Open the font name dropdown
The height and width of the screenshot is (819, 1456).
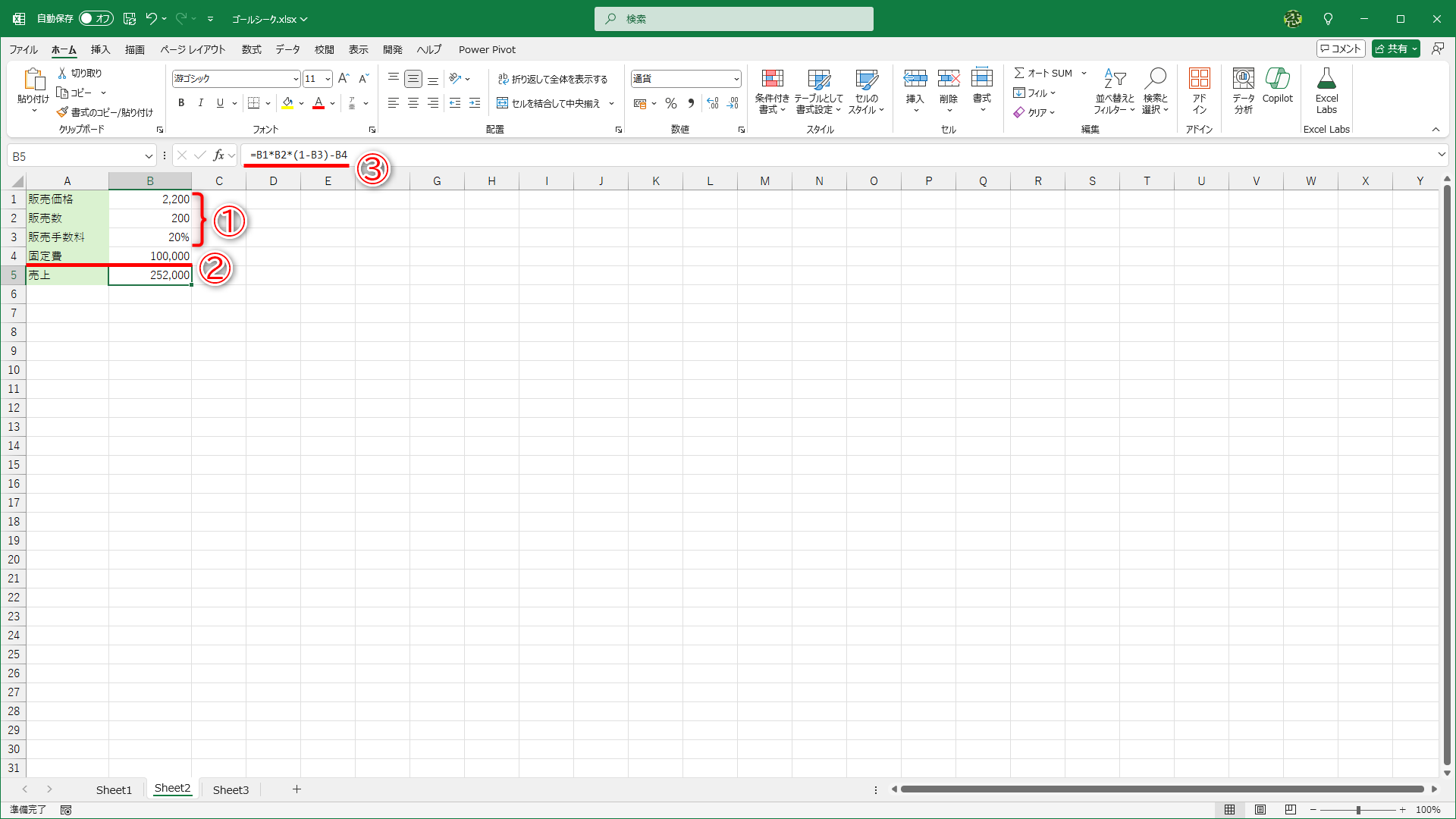[296, 79]
